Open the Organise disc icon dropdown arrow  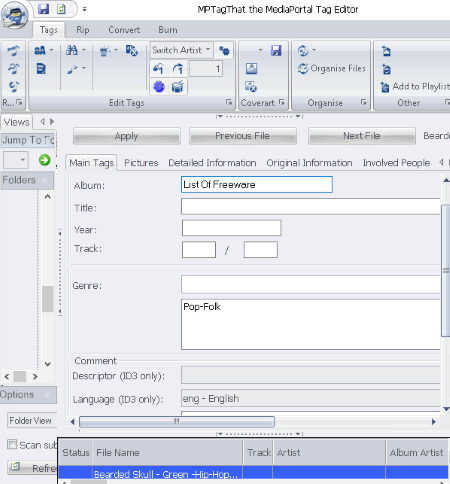pos(314,50)
